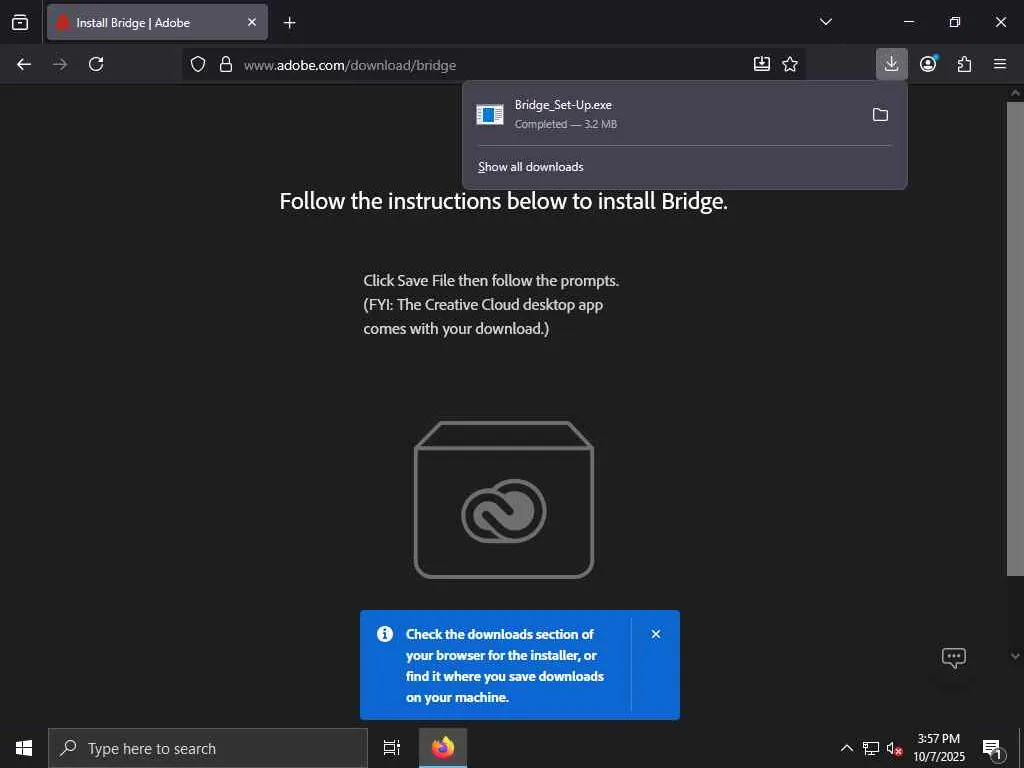Viewport: 1024px width, 768px height.
Task: Click the scrollbar up arrow
Action: pos(1015,93)
